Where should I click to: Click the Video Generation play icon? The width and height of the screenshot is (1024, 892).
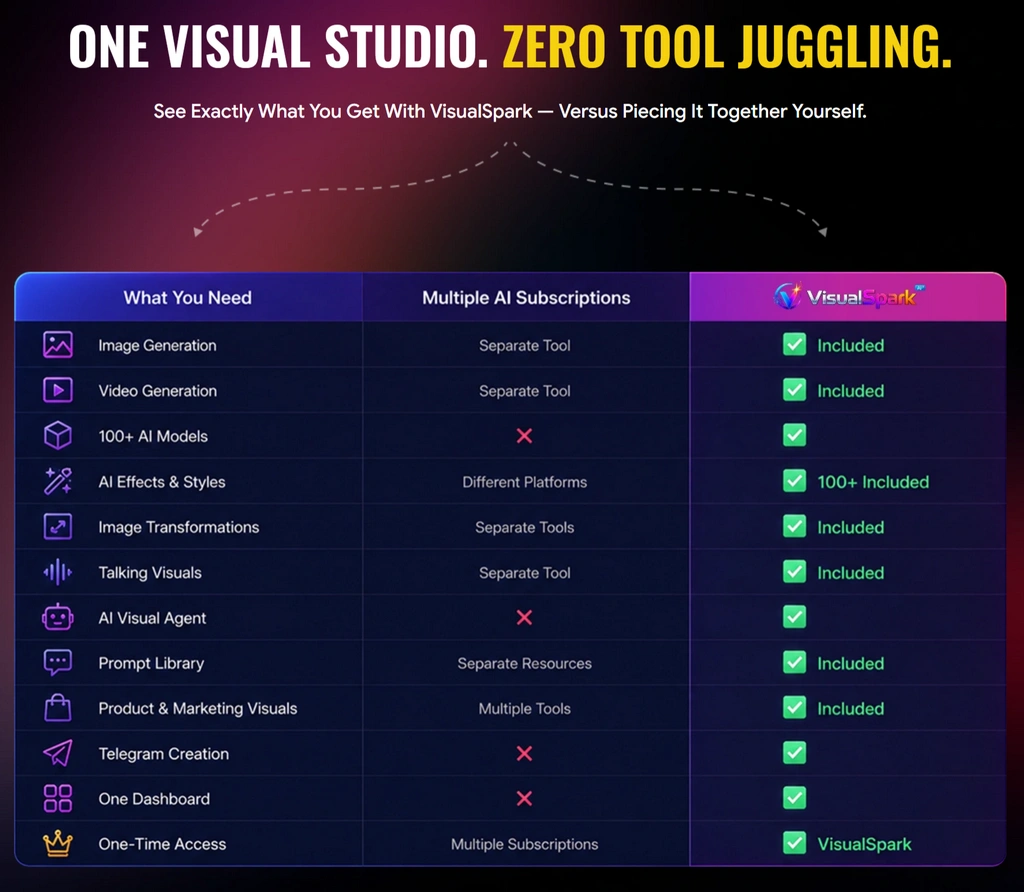(57, 390)
